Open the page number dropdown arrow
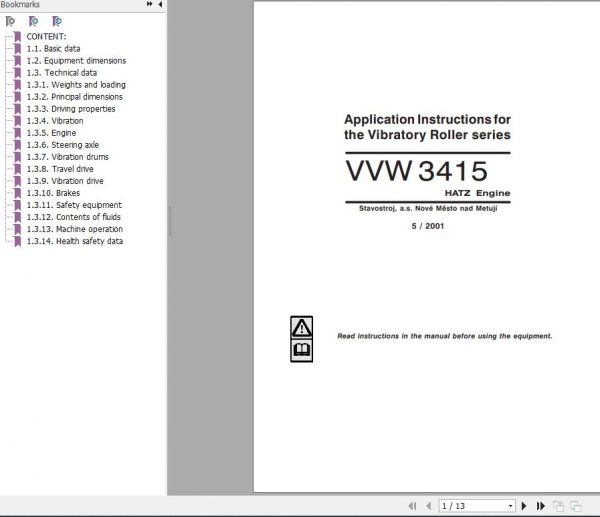Screen dimensions: 600x517 click(510, 506)
